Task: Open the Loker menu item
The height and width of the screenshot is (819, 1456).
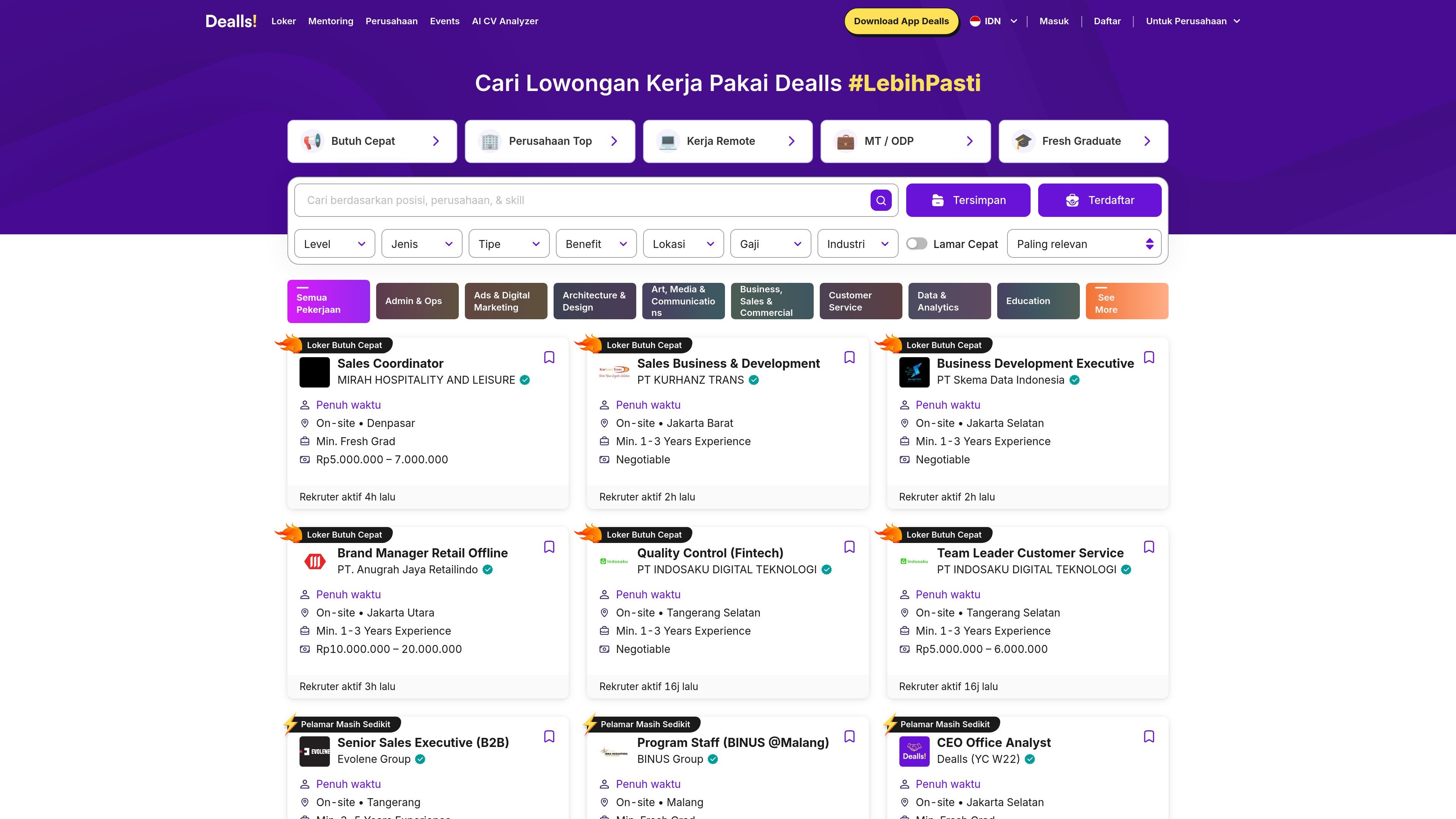Action: [x=283, y=21]
